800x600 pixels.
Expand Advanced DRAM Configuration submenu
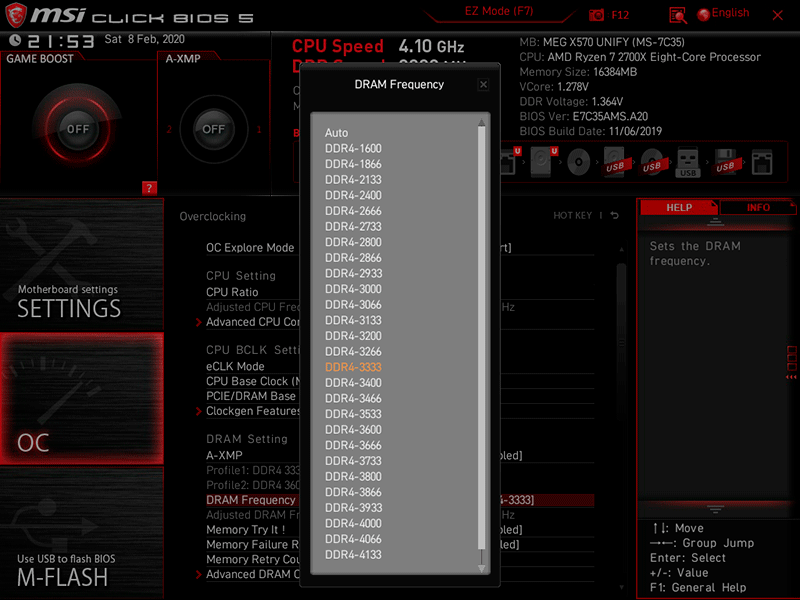(253, 574)
